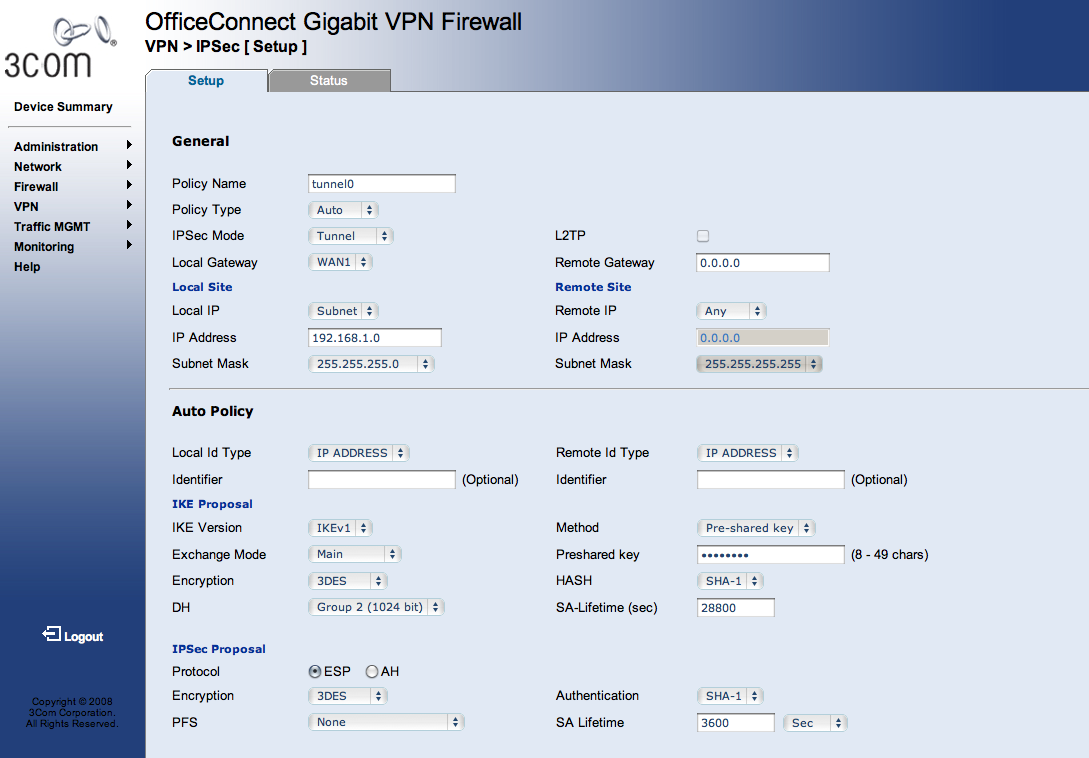Screen dimensions: 1089x758
Task: Switch to the Status tab
Action: (x=329, y=81)
